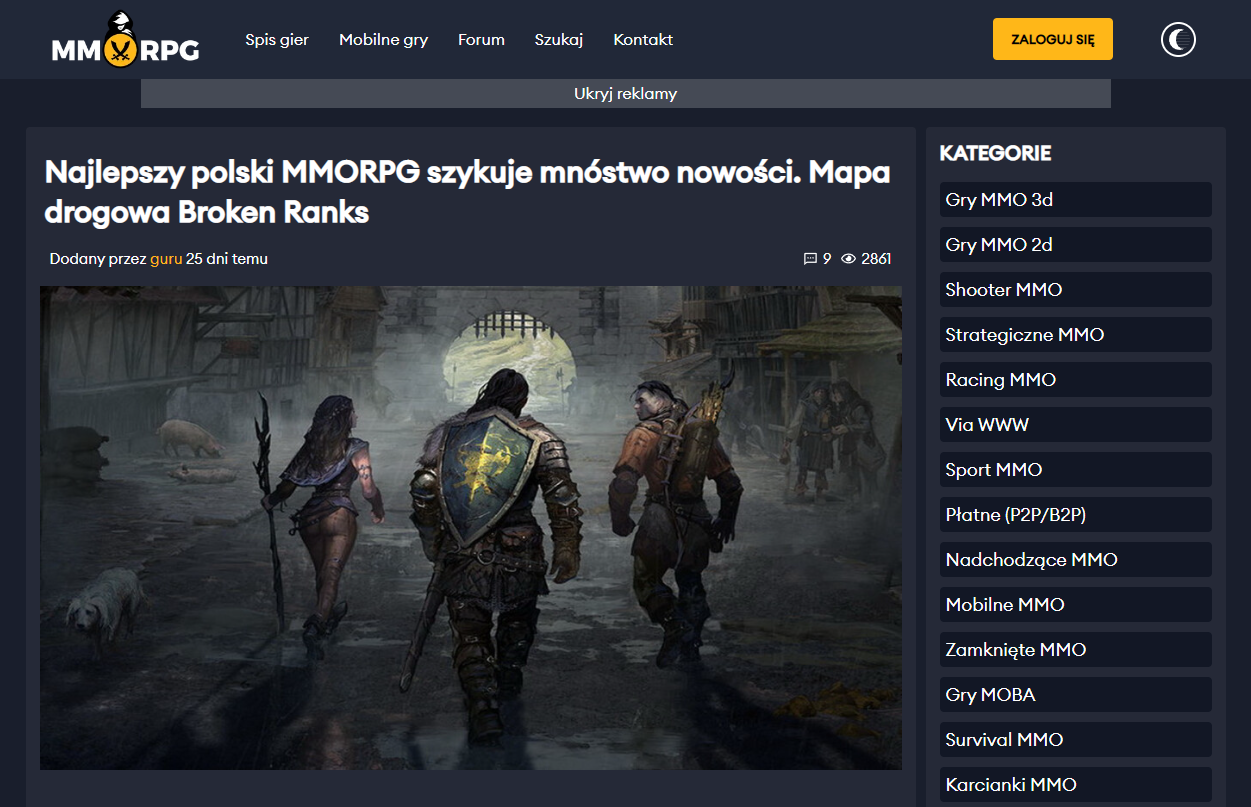
Task: Toggle dark mode moon icon
Action: 1178,39
